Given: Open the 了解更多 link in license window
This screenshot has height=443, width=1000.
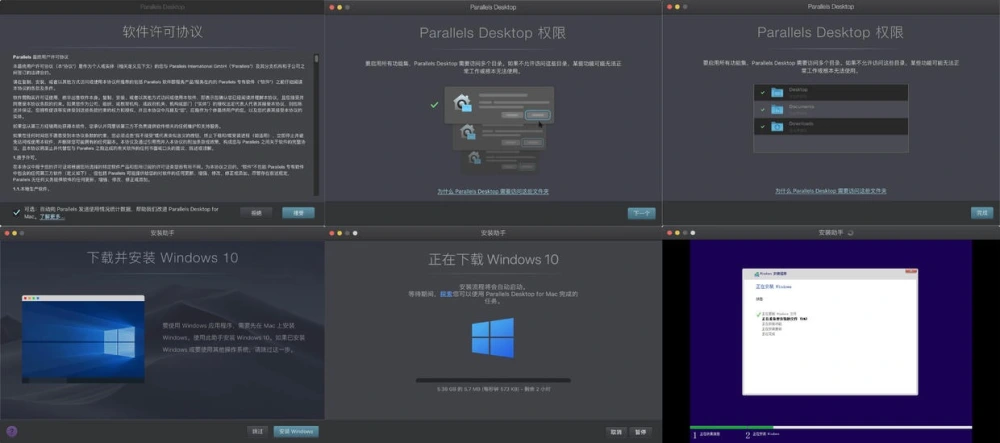Looking at the screenshot, I should 52,217.
